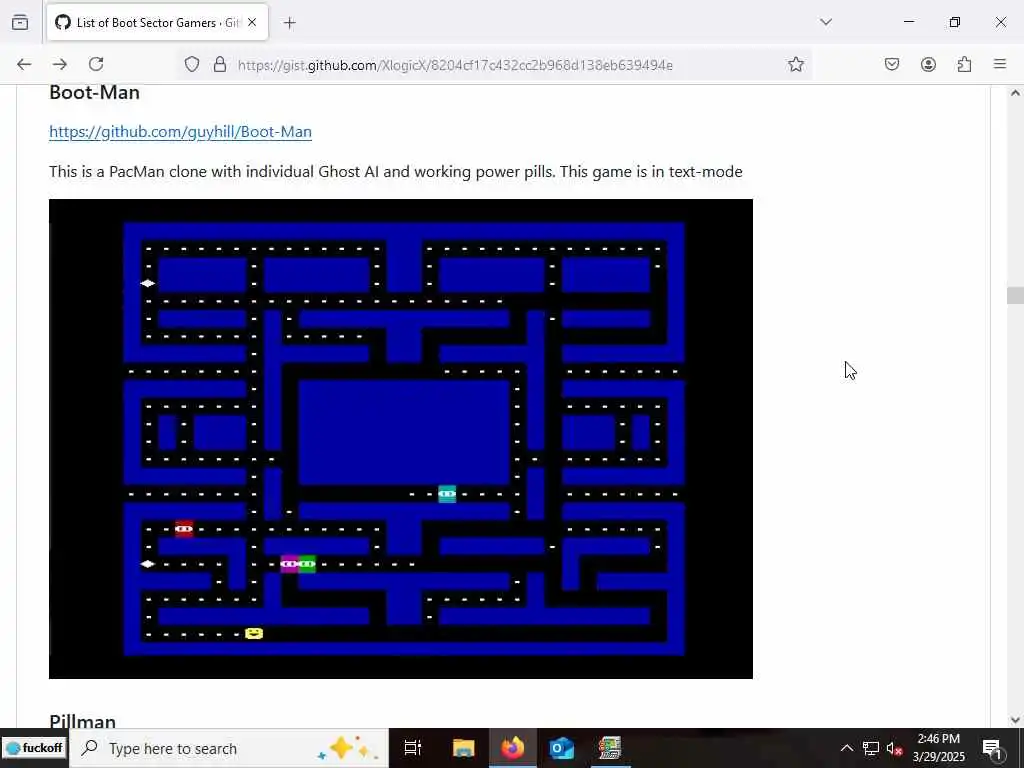Screen dimensions: 1024x768
Task: Click the page scrollbar thumb
Action: tap(1015, 295)
